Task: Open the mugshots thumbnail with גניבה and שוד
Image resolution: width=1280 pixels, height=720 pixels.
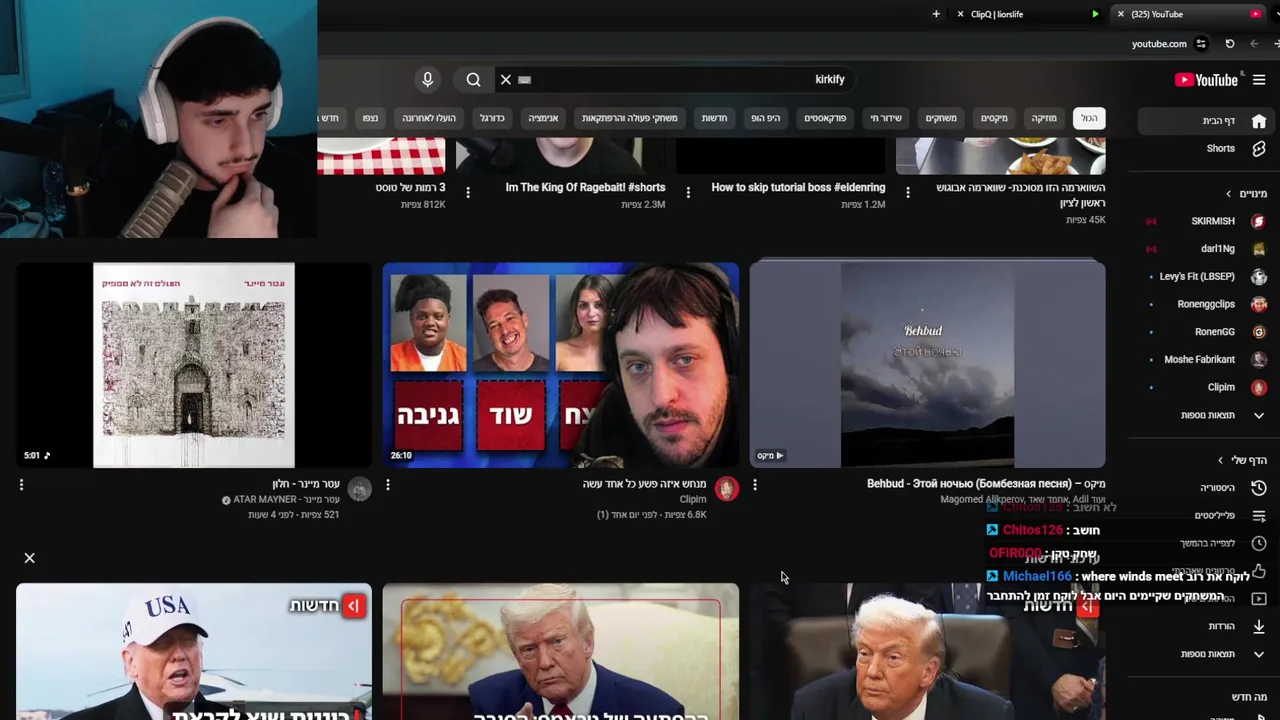Action: point(561,365)
